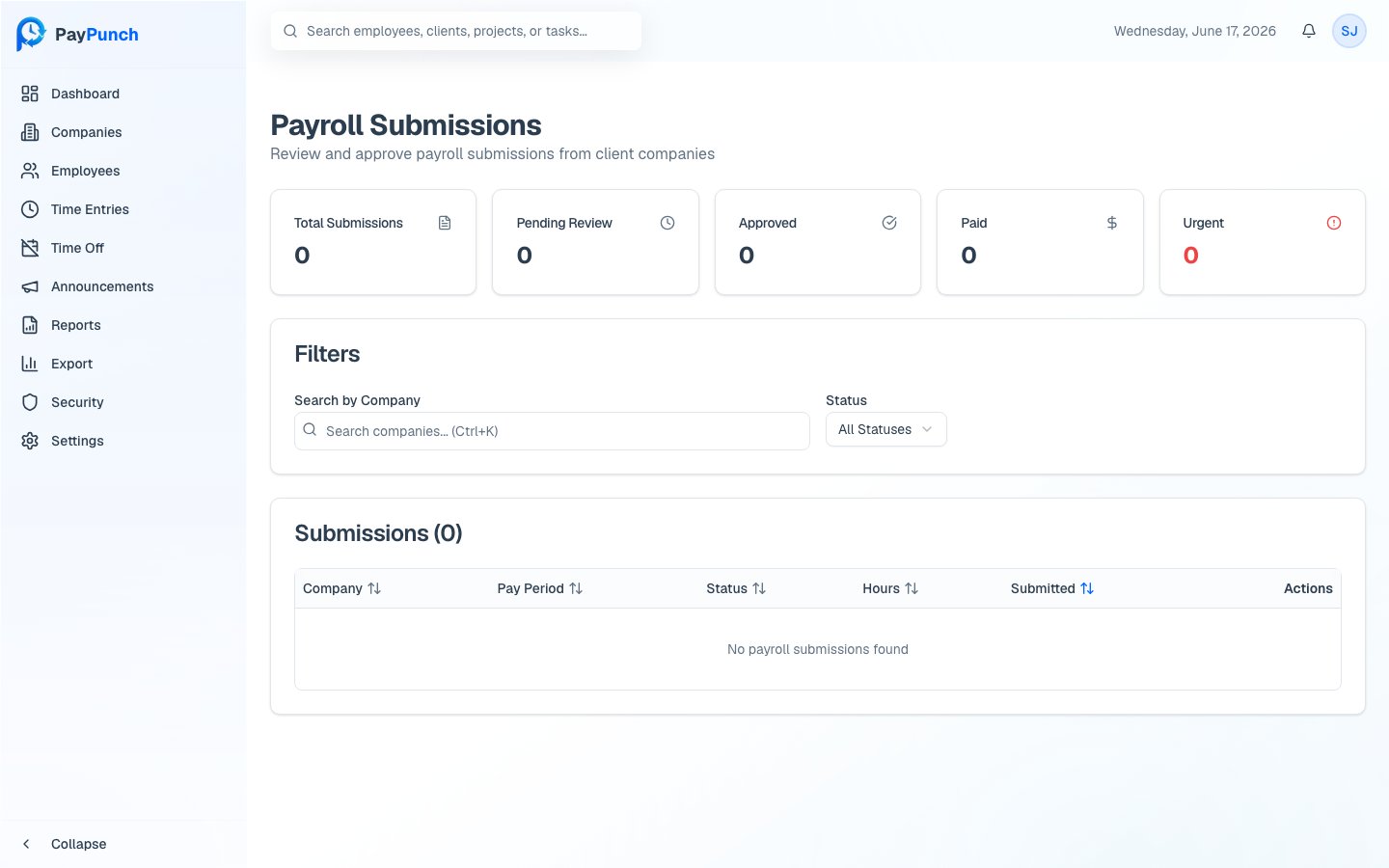Click the Submissions (0) heading
Screen dimensions: 1389x868
[x=378, y=533]
